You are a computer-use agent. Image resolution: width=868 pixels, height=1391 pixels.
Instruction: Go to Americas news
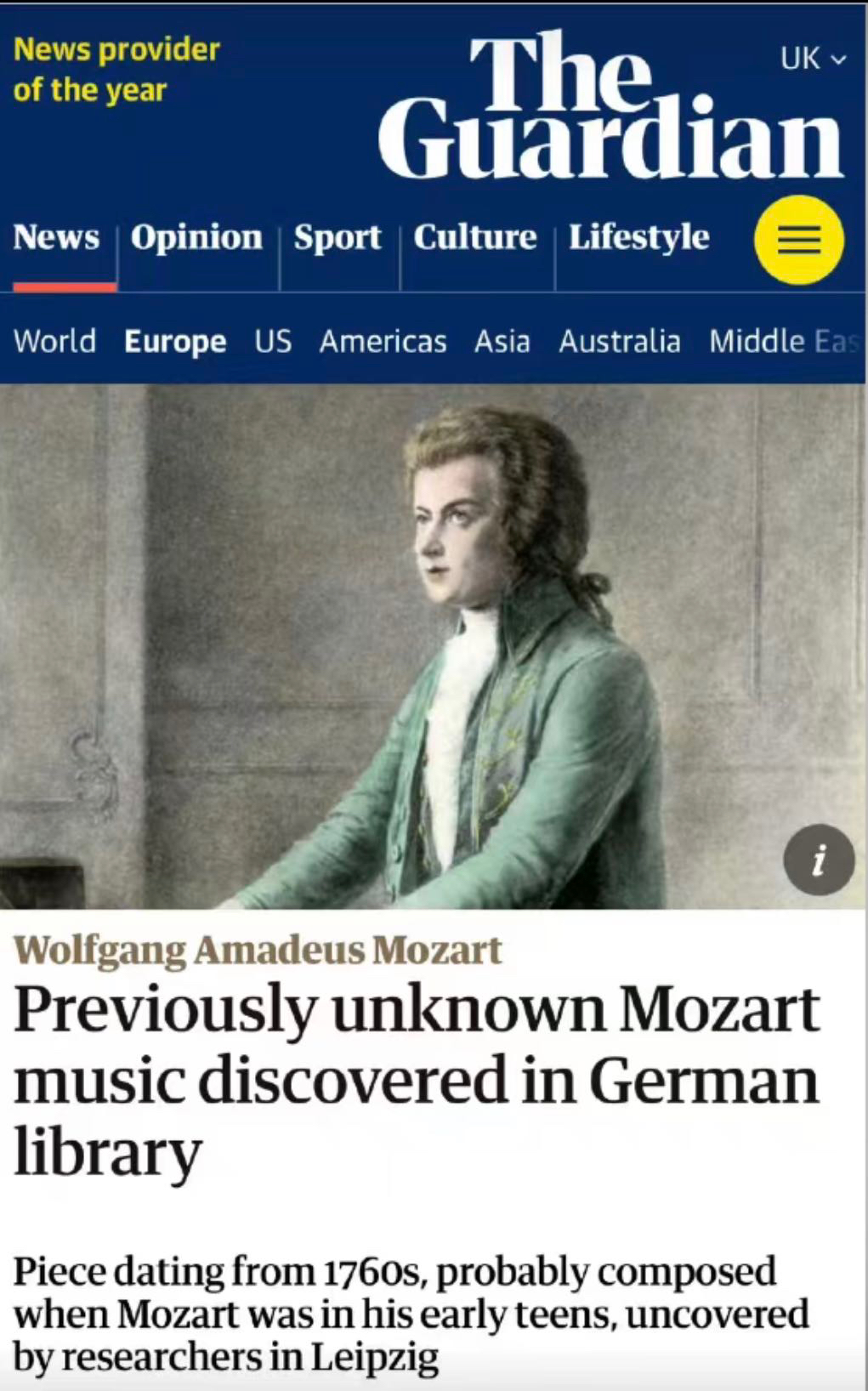point(383,341)
